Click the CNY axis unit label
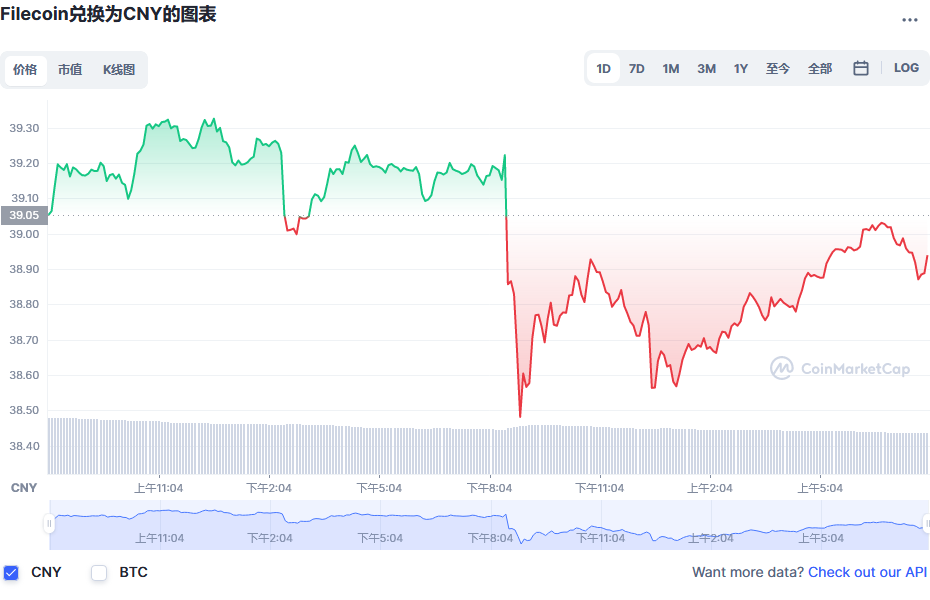The image size is (930, 600). (x=24, y=488)
